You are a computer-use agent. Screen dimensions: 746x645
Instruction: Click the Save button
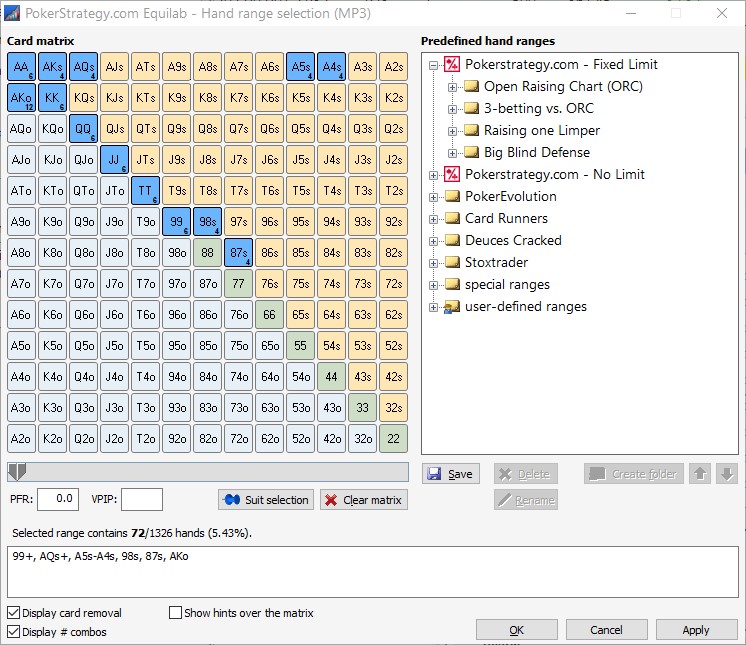(451, 474)
